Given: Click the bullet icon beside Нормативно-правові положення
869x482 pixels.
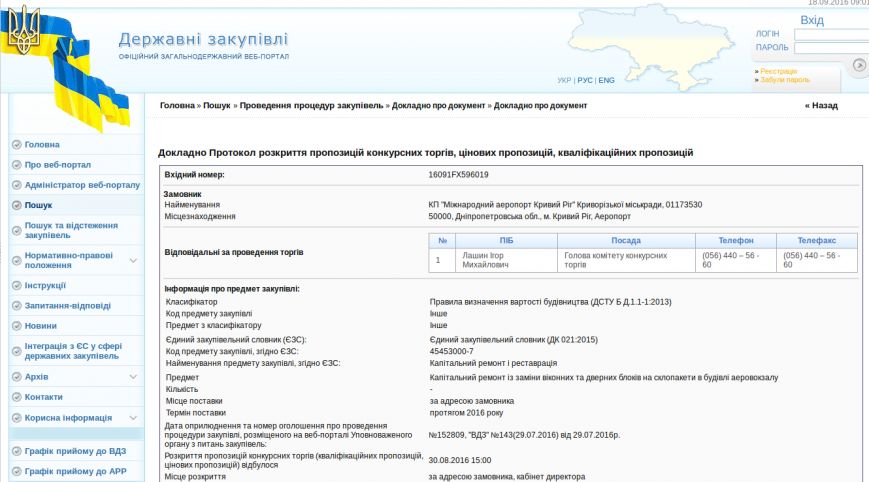Looking at the screenshot, I should [17, 260].
